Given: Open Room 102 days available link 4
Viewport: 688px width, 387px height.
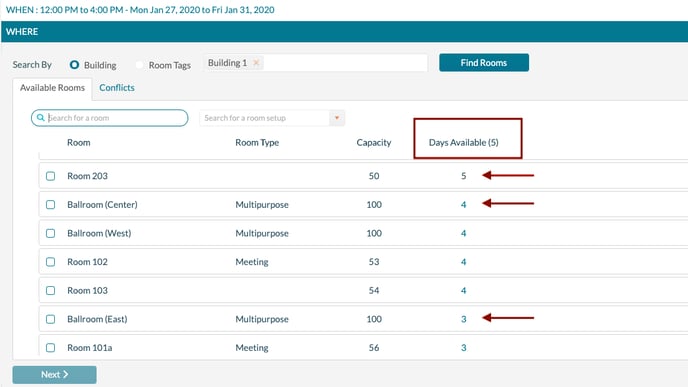Looking at the screenshot, I should tap(463, 262).
